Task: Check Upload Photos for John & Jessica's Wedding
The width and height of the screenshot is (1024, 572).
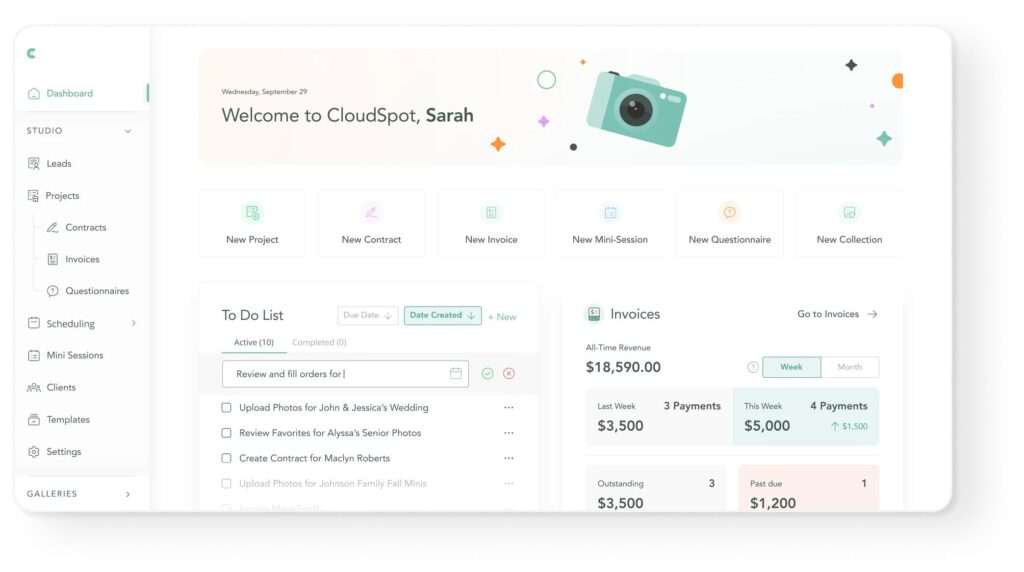Action: [226, 407]
